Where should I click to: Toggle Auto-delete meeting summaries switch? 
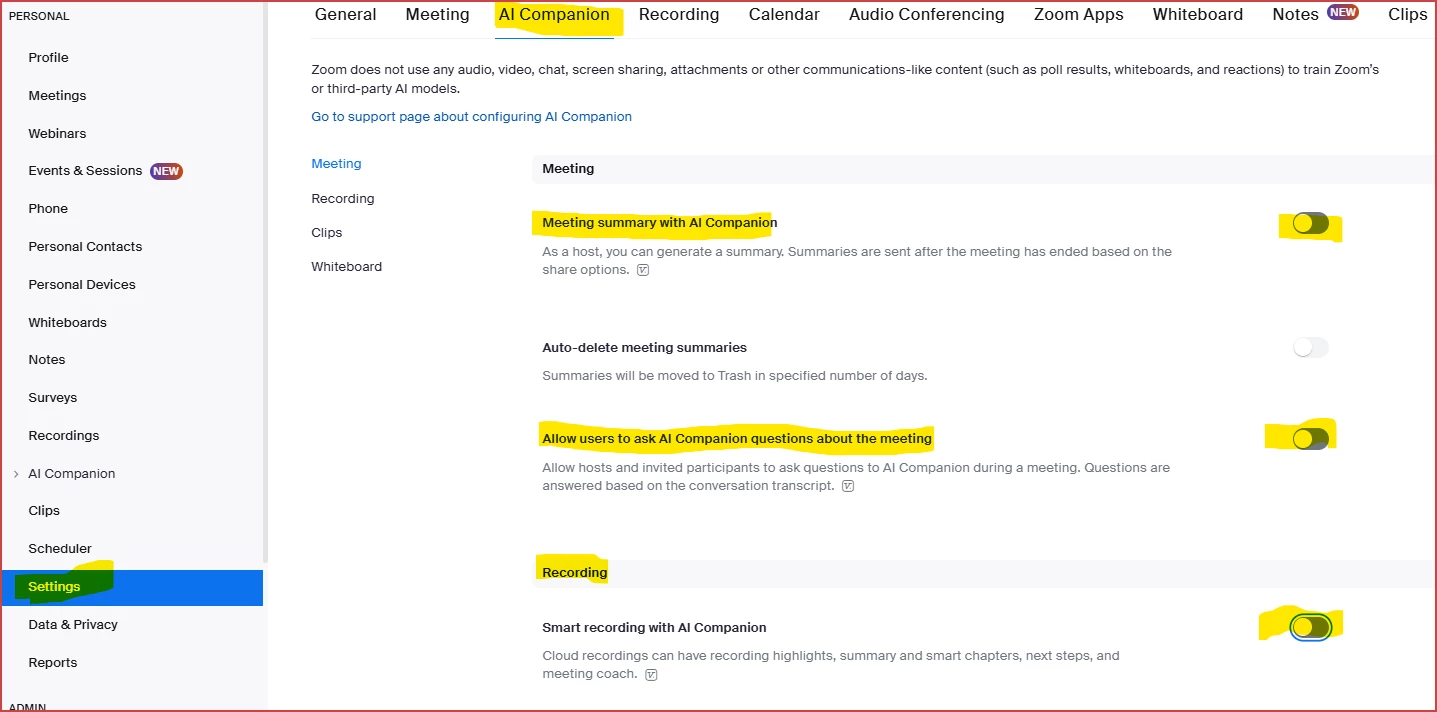pyautogui.click(x=1310, y=348)
